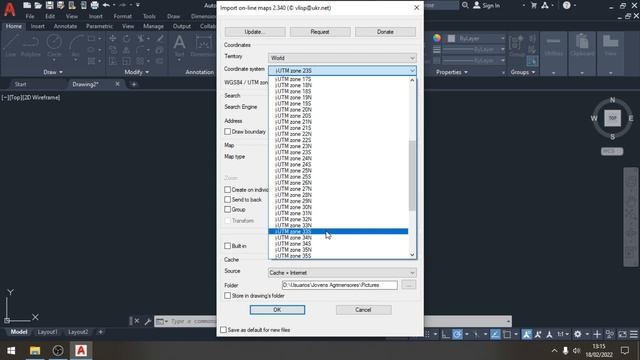
Task: Expand the Modify panel dropdown
Action: coord(137,72)
